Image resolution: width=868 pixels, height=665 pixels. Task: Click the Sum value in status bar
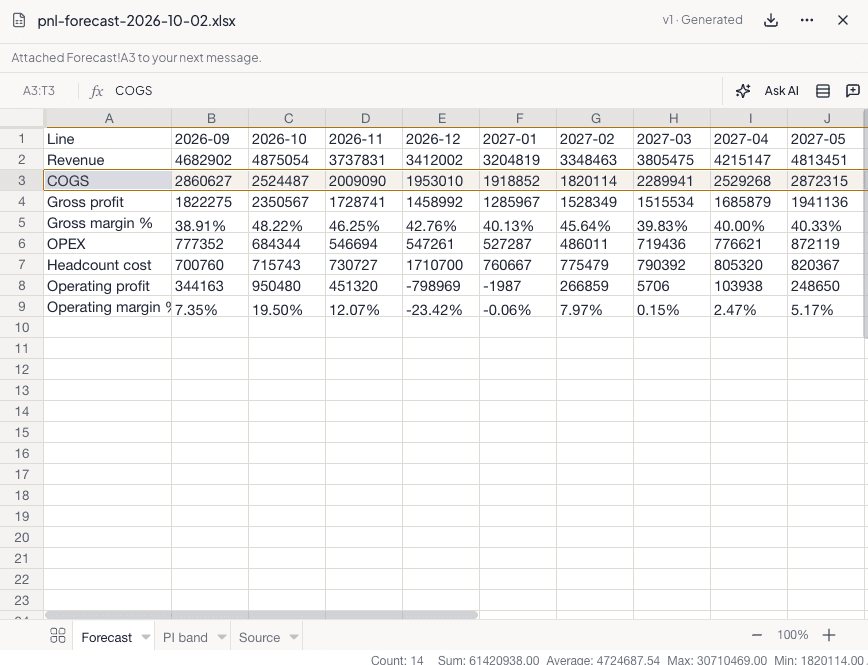point(488,660)
